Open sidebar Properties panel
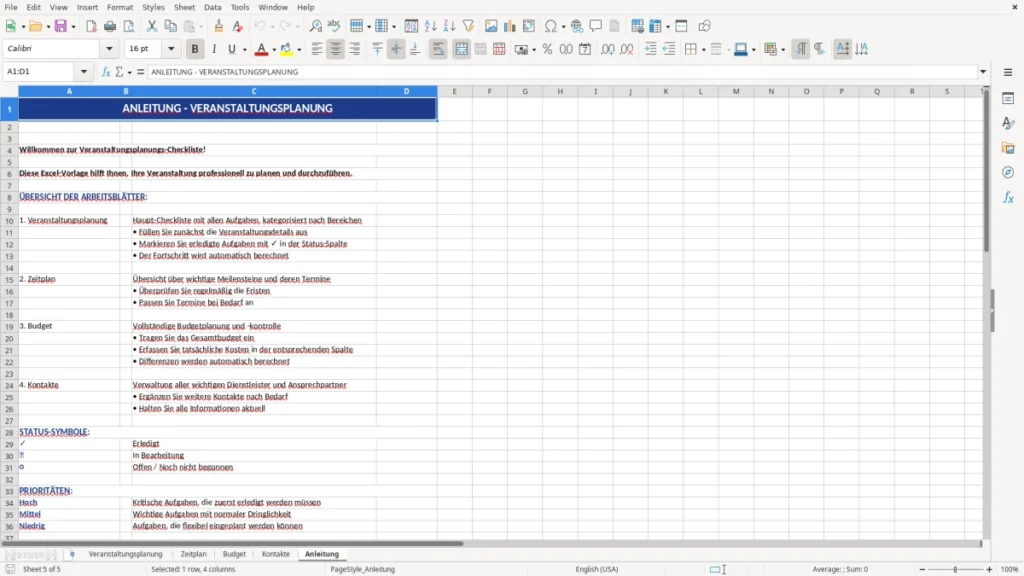This screenshot has height=576, width=1024. click(1008, 99)
